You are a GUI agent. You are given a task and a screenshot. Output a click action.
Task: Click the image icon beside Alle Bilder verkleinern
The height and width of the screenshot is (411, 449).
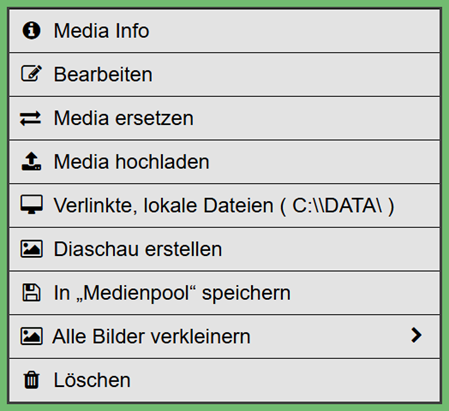pyautogui.click(x=31, y=336)
